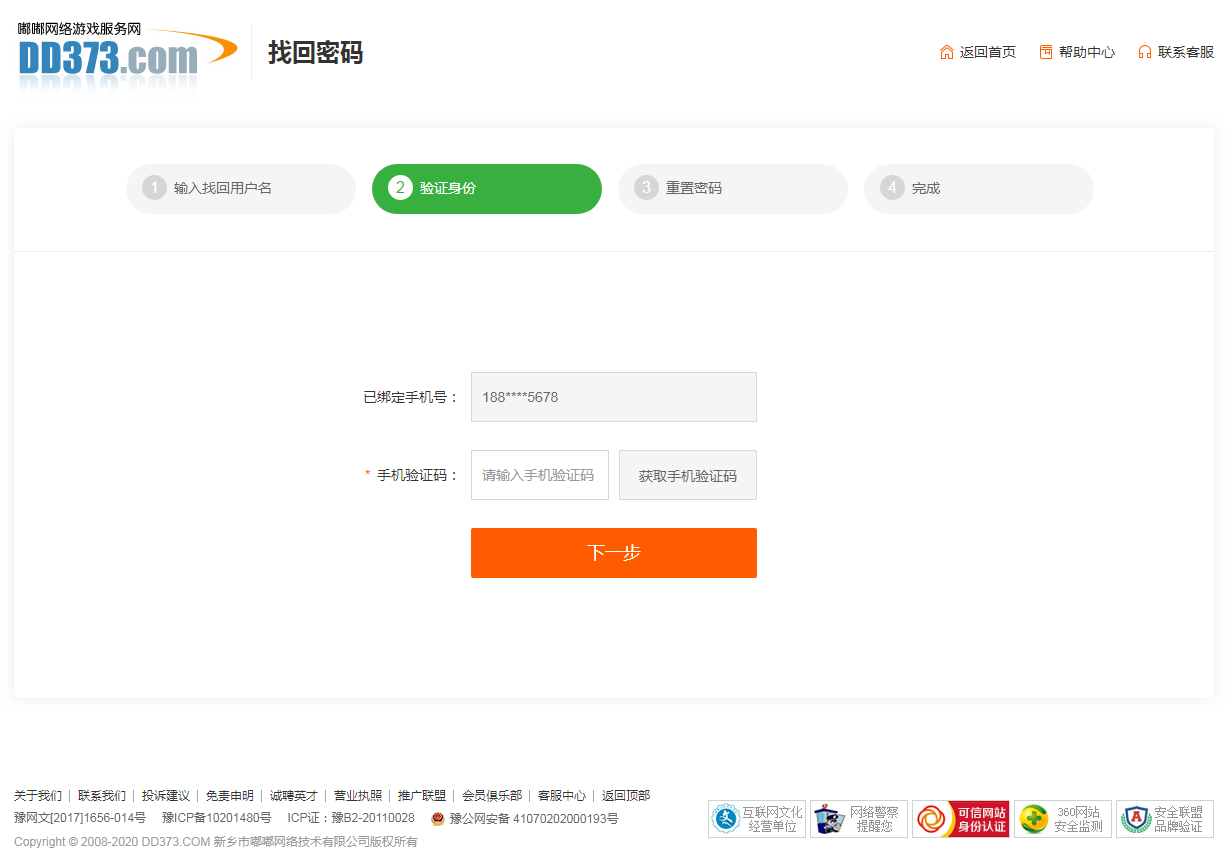Open the 互联网文化经营单位 badge

(x=757, y=819)
